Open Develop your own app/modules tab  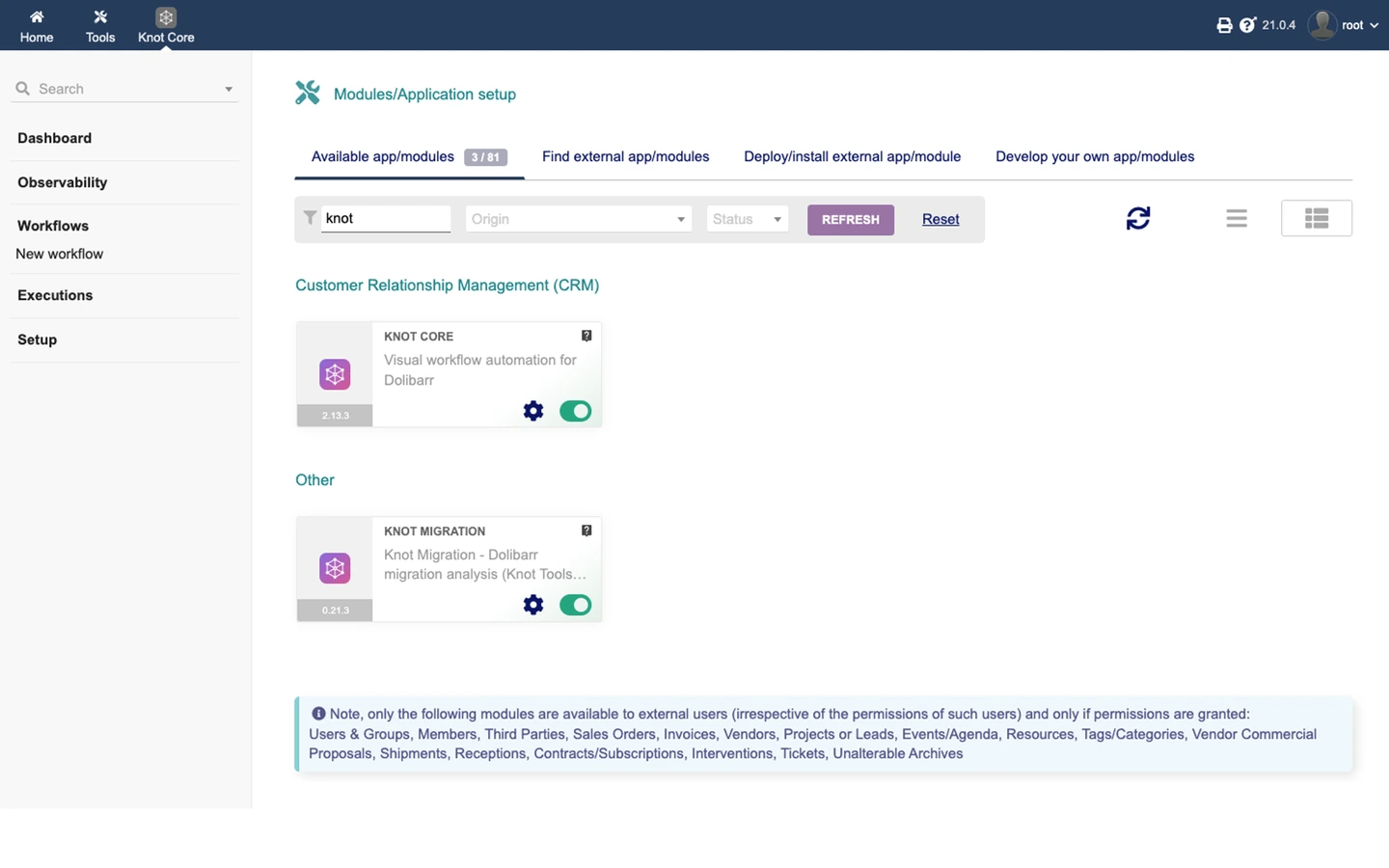click(x=1095, y=156)
